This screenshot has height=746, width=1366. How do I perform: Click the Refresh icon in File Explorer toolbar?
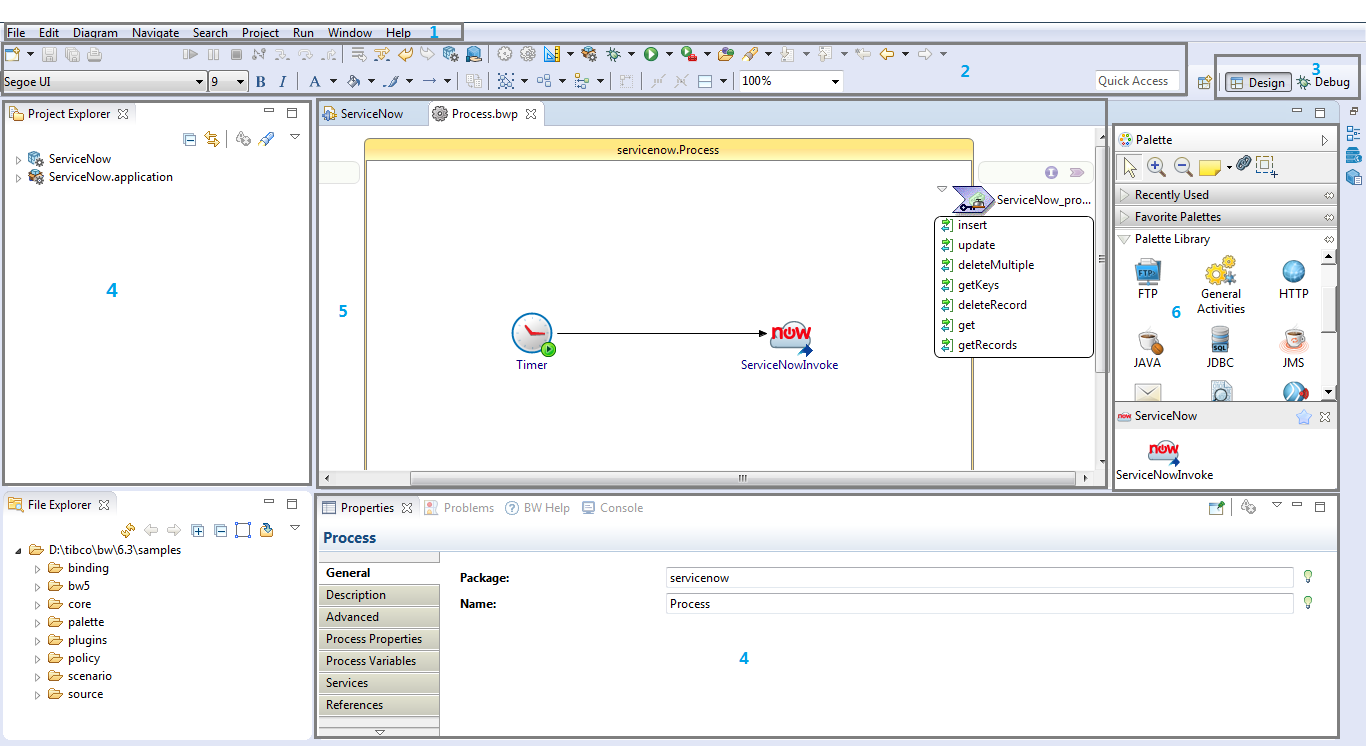[x=128, y=530]
